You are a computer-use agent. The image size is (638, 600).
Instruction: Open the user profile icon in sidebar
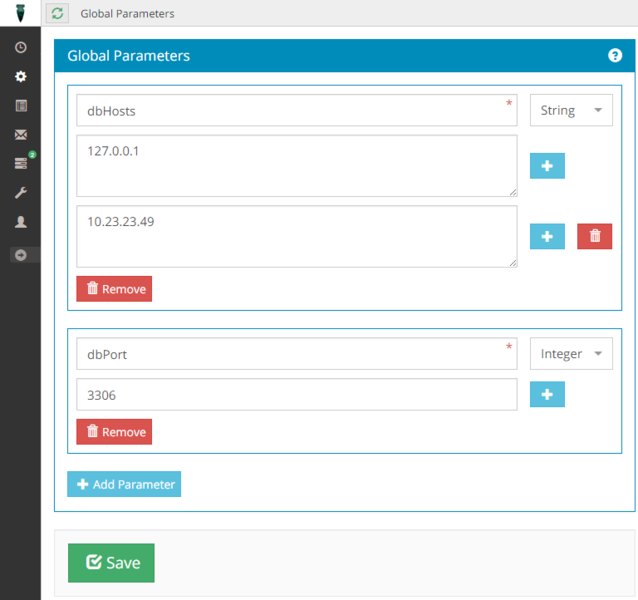pyautogui.click(x=21, y=222)
